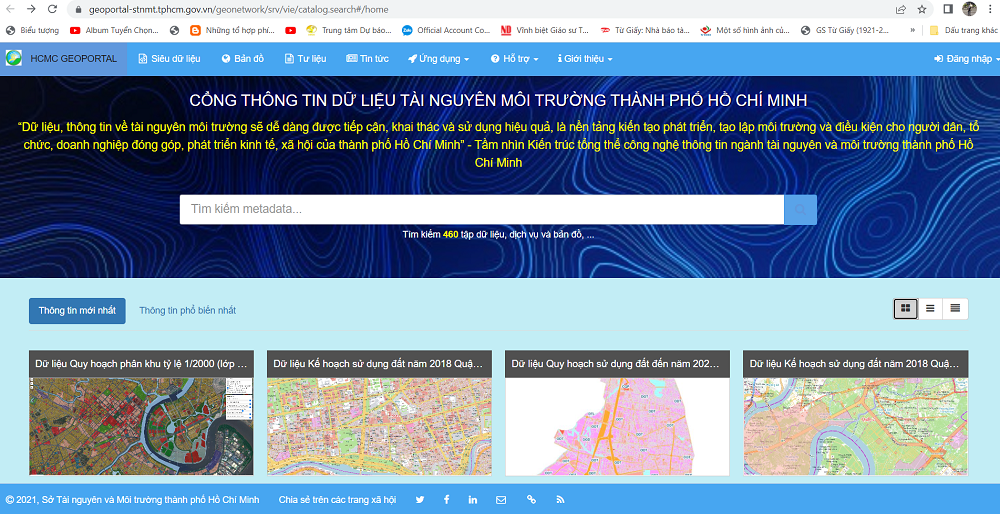The height and width of the screenshot is (514, 1000).
Task: Click the Thông tin mới nhất button
Action: (x=77, y=310)
